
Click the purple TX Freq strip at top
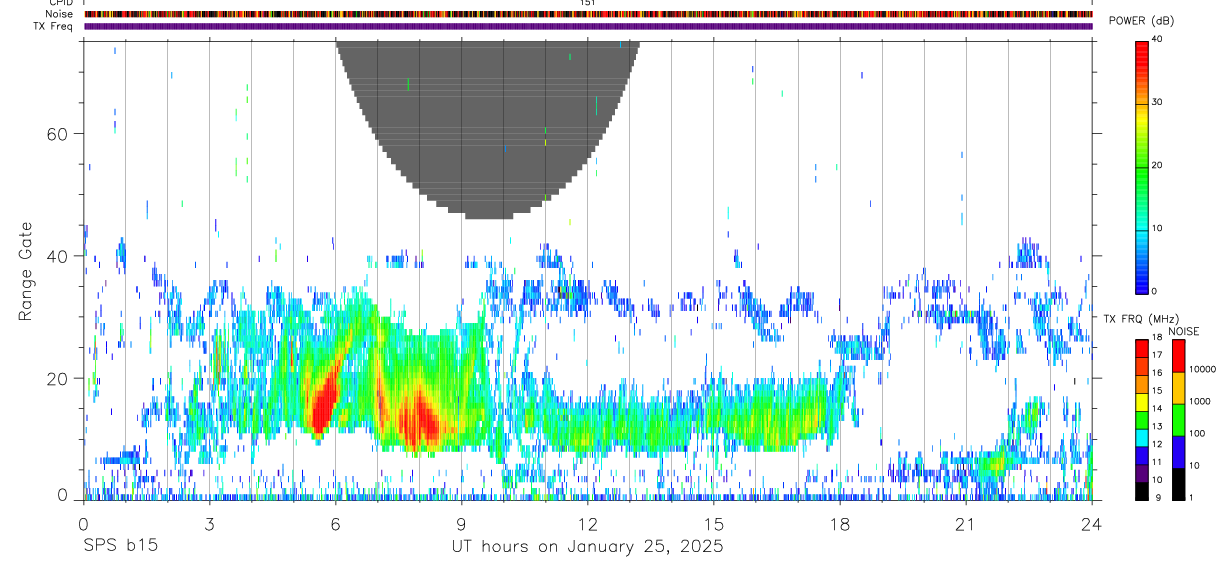pyautogui.click(x=588, y=26)
